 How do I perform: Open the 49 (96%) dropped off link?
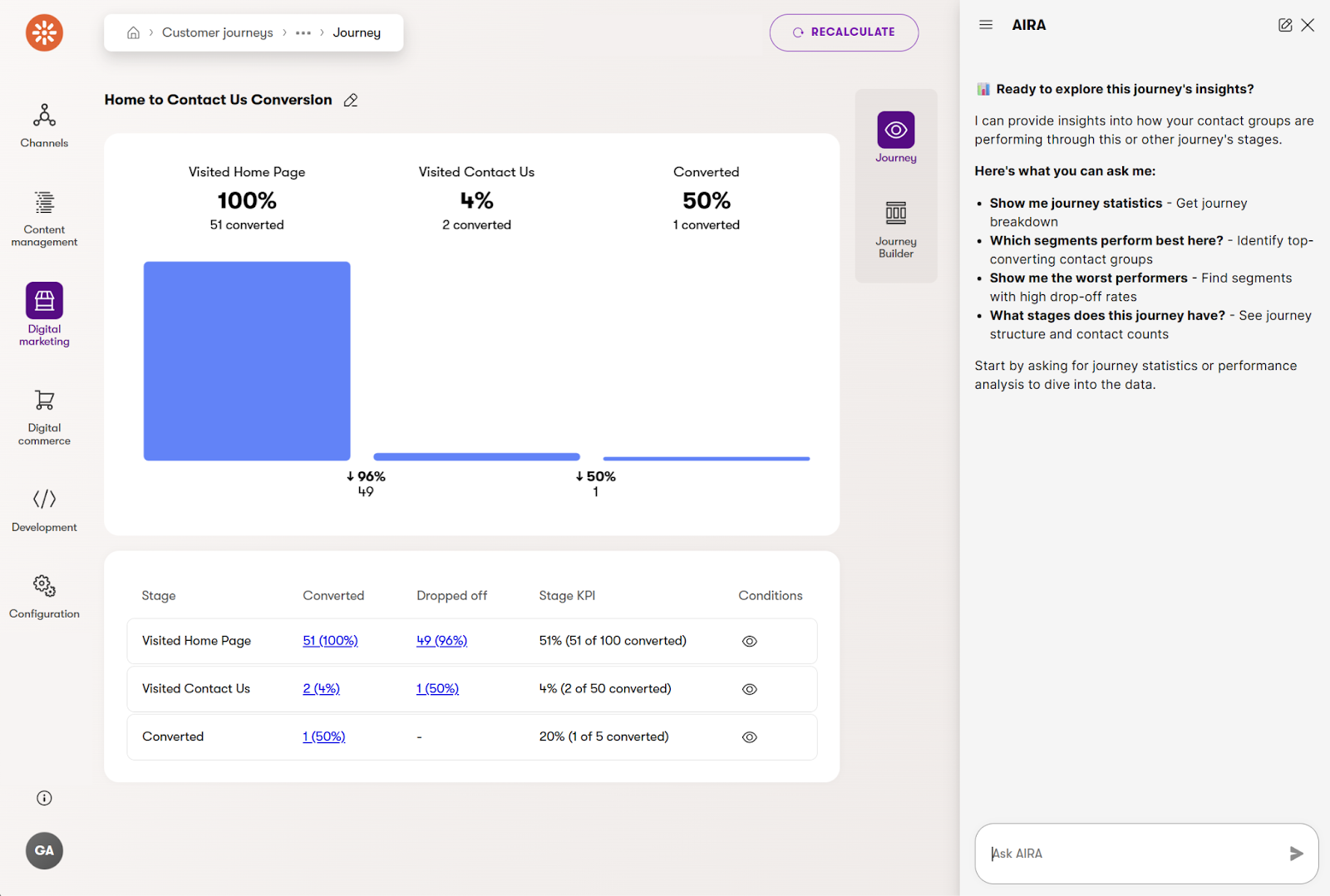tap(441, 641)
